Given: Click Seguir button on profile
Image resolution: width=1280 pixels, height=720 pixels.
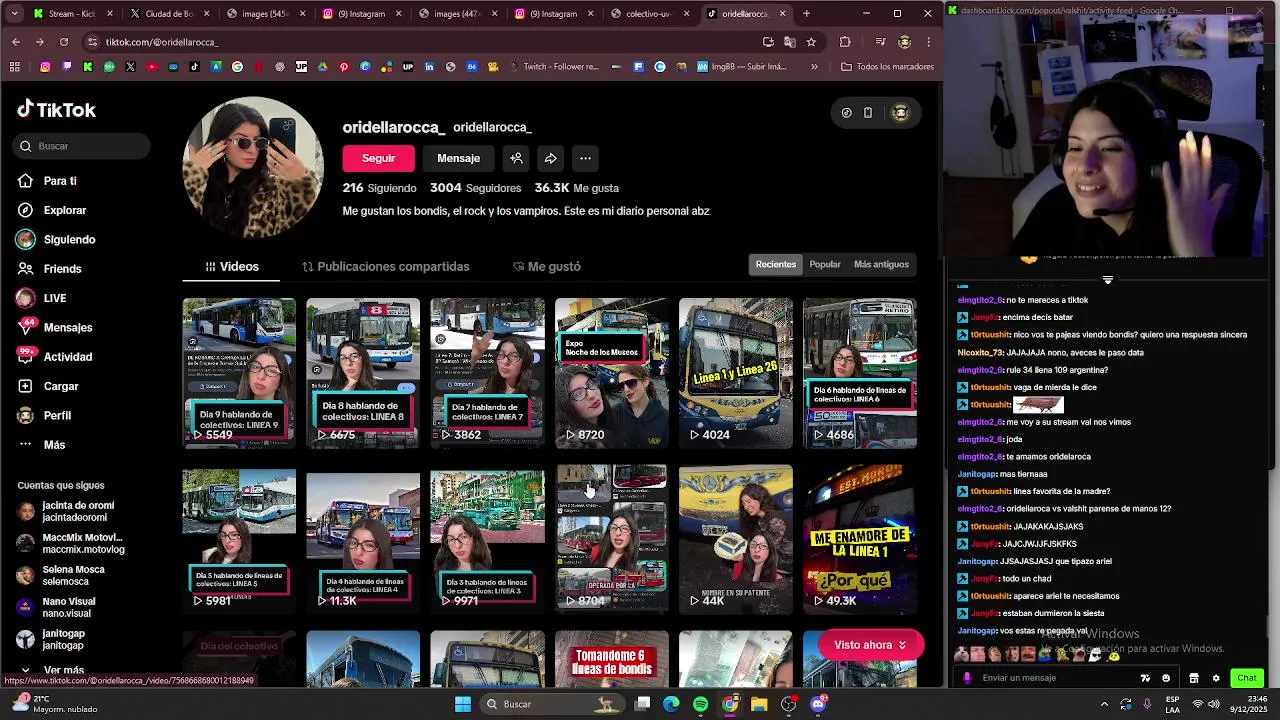Looking at the screenshot, I should pos(378,158).
